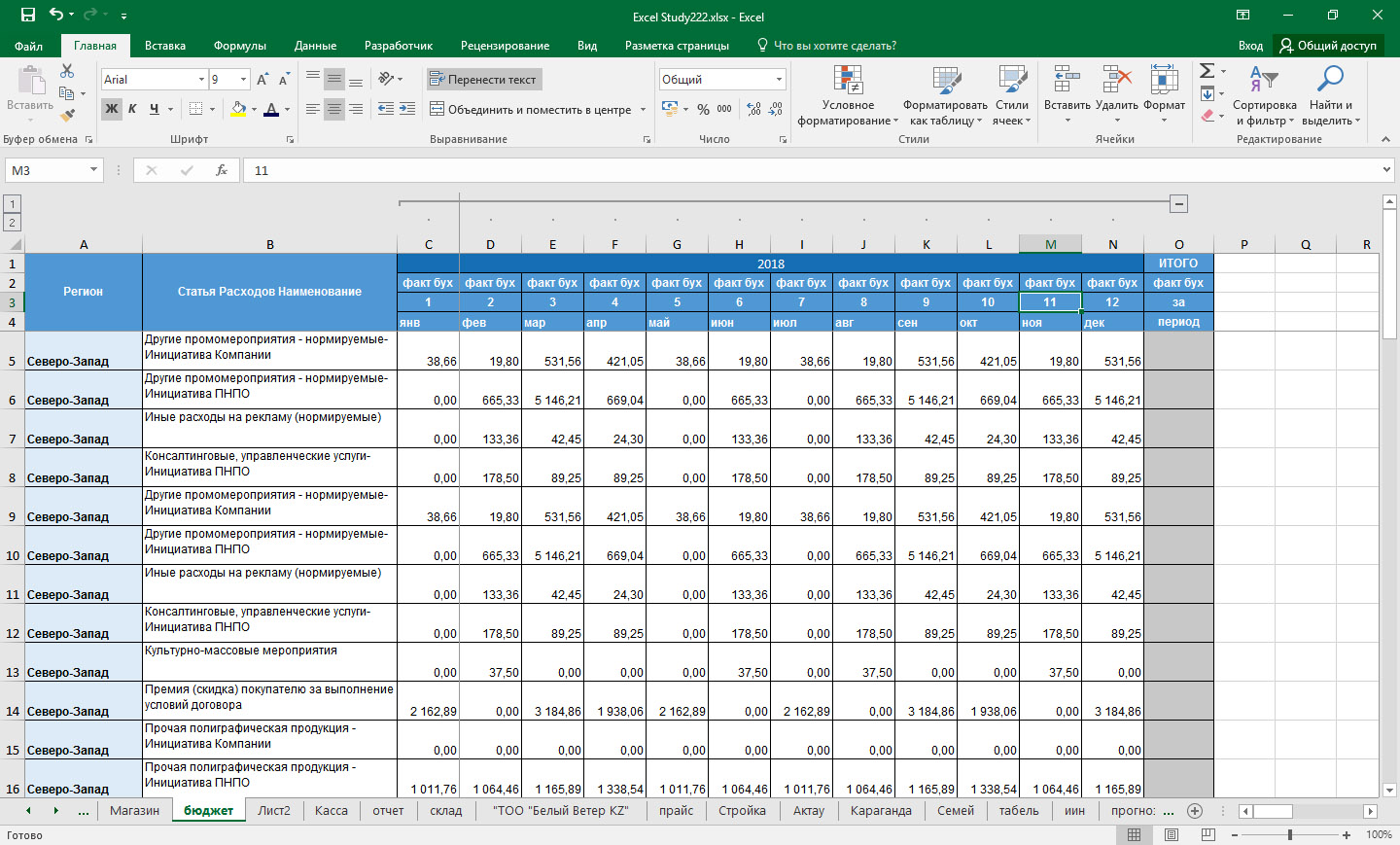Screen dimensions: 1400x845
Task: Open the font size dropdown
Action: tap(244, 80)
